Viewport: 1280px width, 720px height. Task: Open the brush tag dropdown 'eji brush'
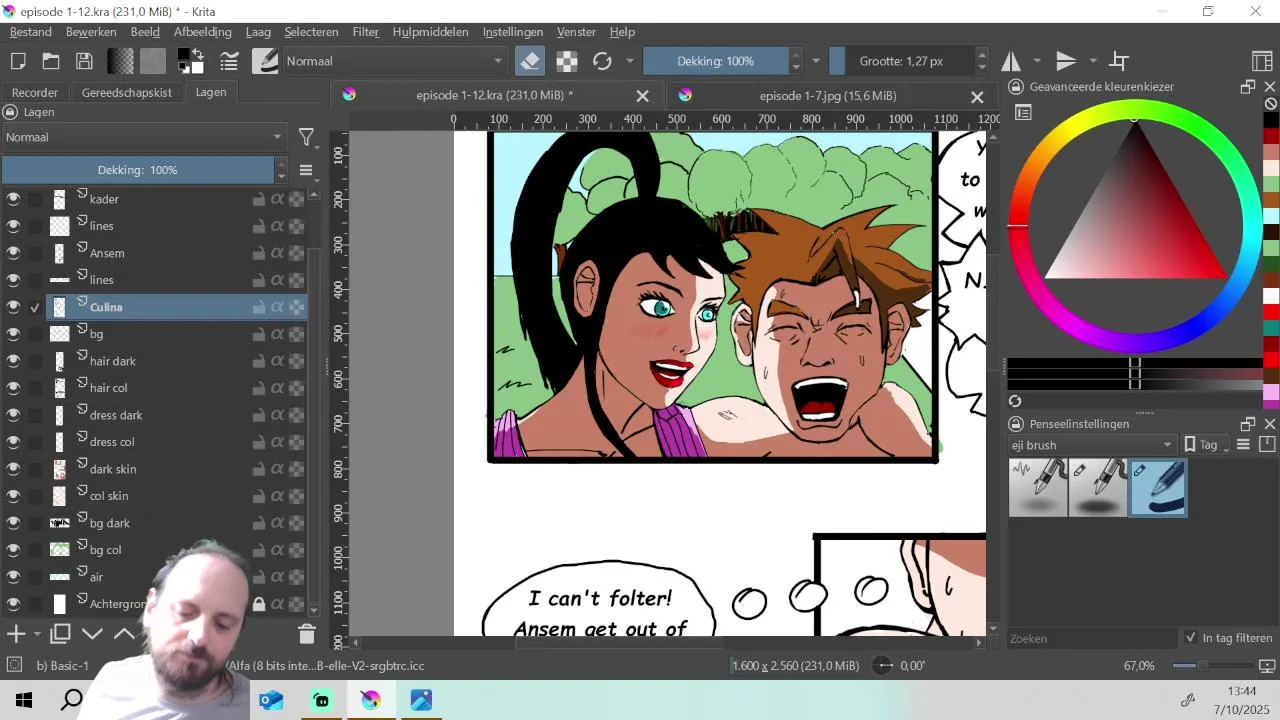(x=1092, y=445)
